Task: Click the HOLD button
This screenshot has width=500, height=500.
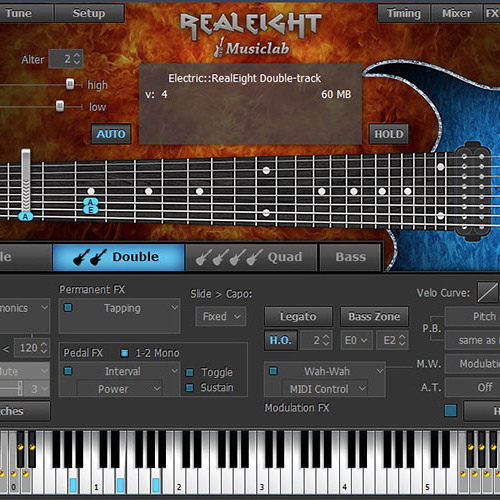Action: coord(389,134)
